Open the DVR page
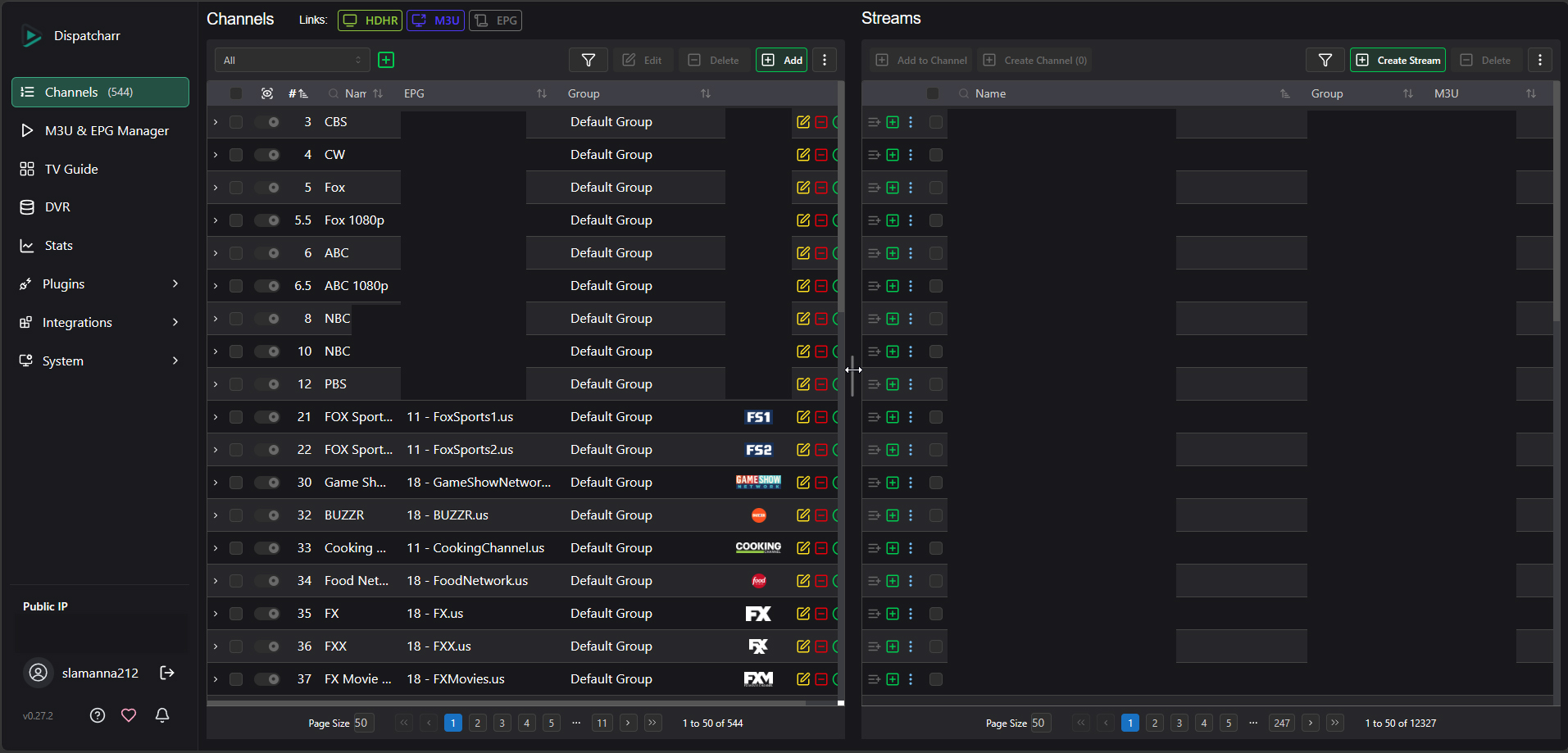The image size is (1568, 753). click(100, 206)
